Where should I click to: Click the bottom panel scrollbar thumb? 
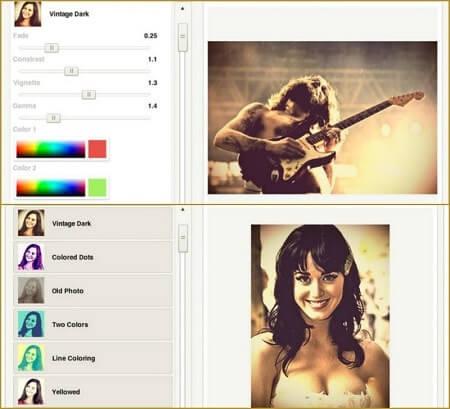click(183, 238)
